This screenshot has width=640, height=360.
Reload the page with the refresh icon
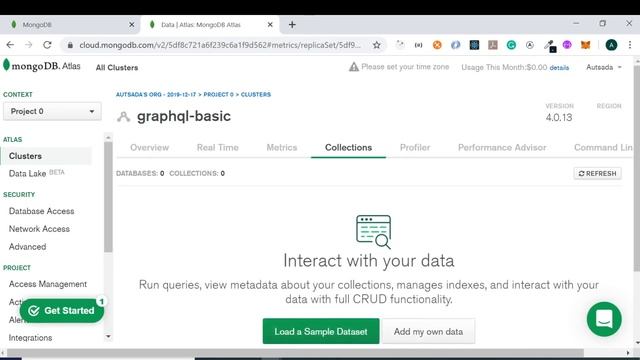(x=47, y=45)
